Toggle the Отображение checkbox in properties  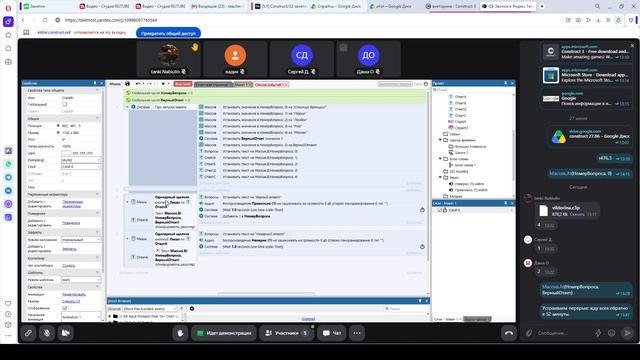pos(64,308)
